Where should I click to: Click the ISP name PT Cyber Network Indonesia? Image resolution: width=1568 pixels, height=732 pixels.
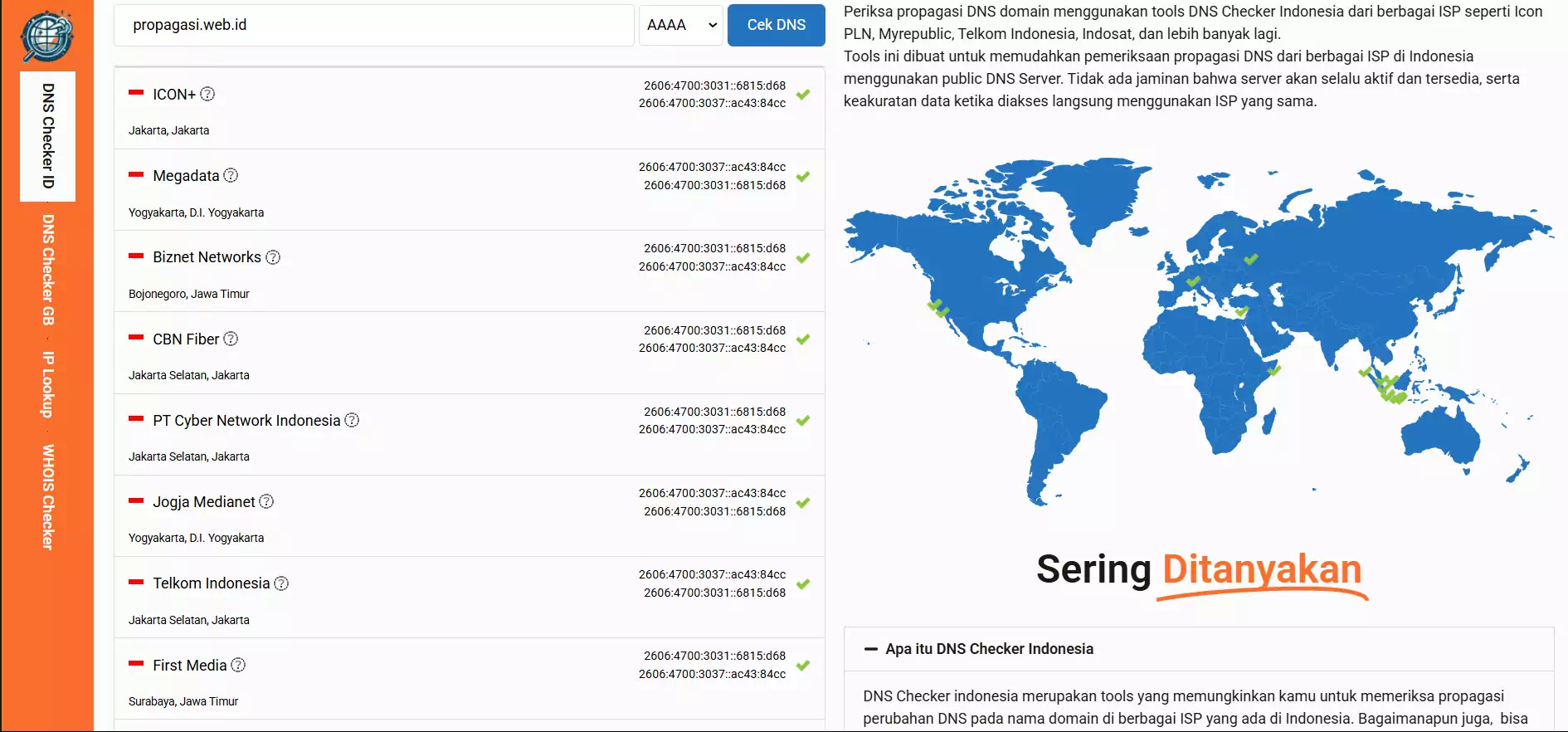[246, 420]
